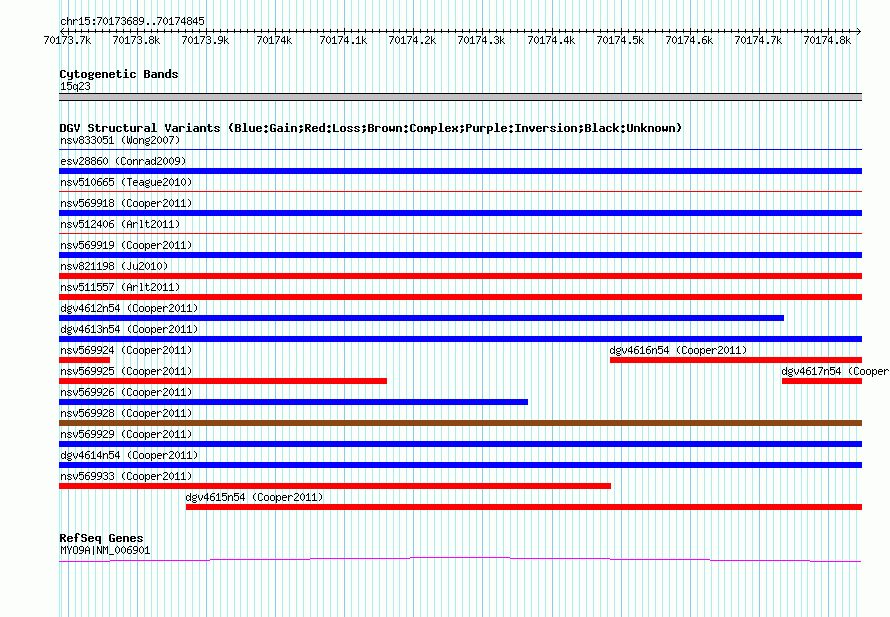The height and width of the screenshot is (617, 890).
Task: Select the nsv569918 (Cooper2011) blue bar
Action: point(460,213)
